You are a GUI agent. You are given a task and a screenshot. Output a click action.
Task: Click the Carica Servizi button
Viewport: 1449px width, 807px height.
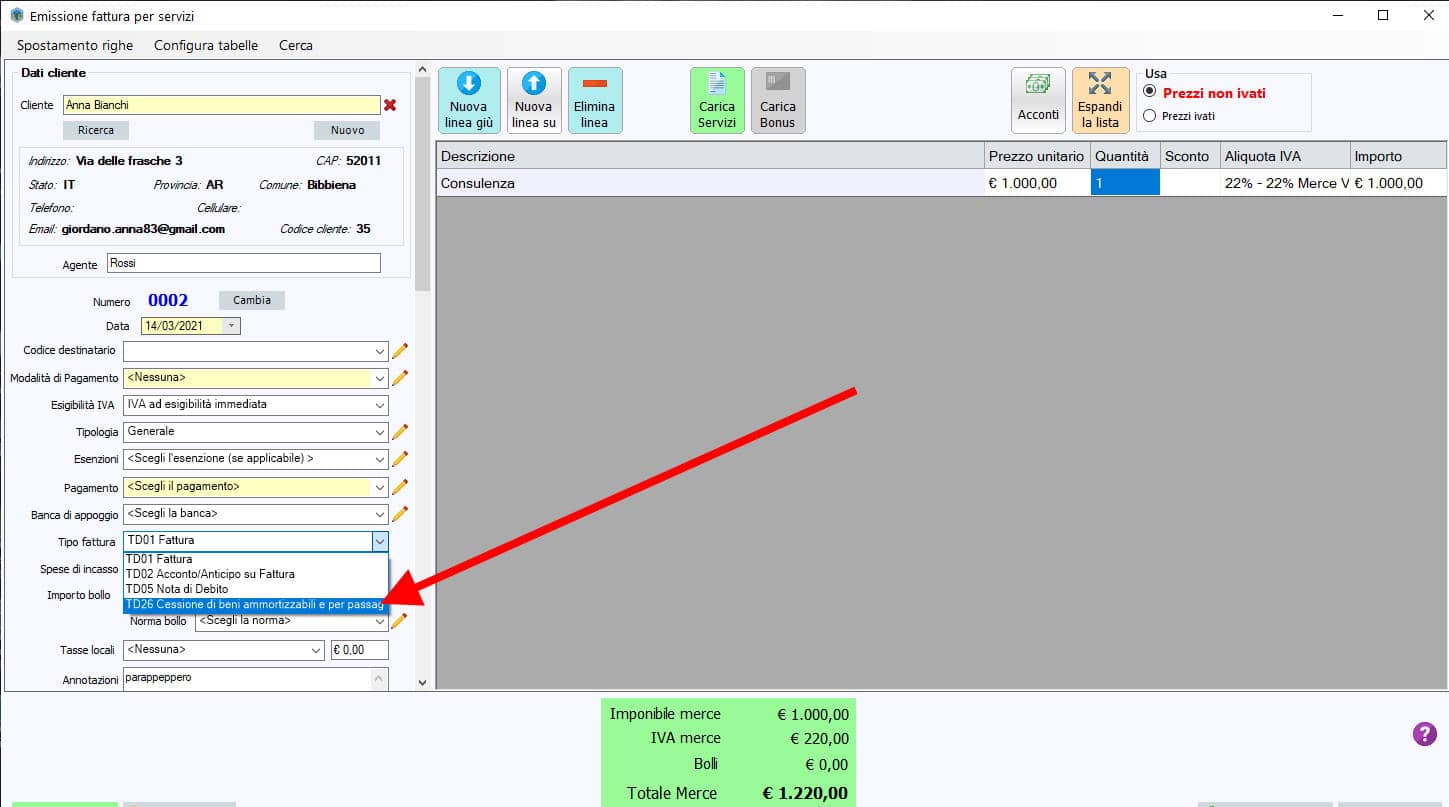[717, 100]
